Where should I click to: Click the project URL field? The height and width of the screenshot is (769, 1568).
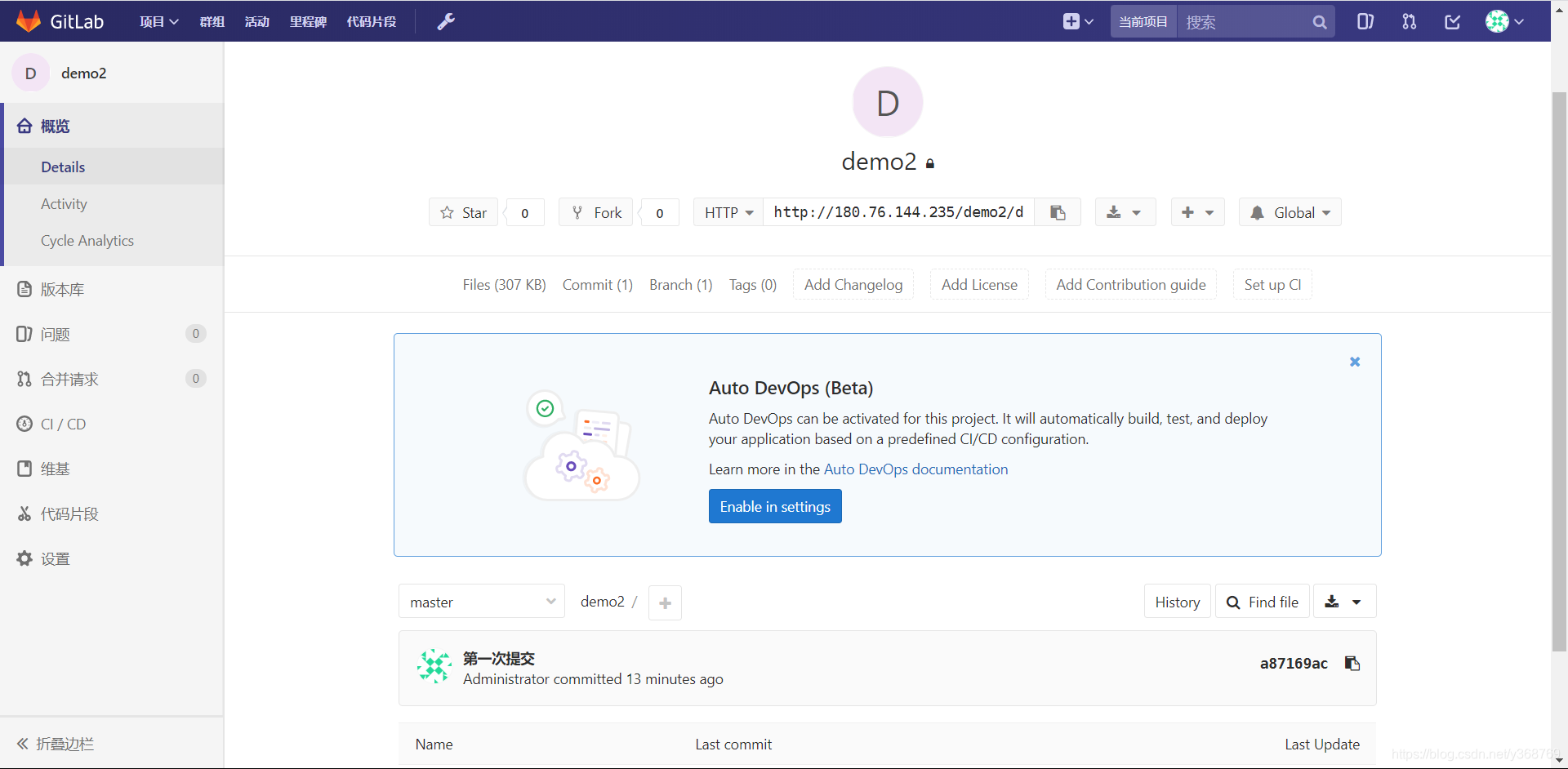[898, 212]
